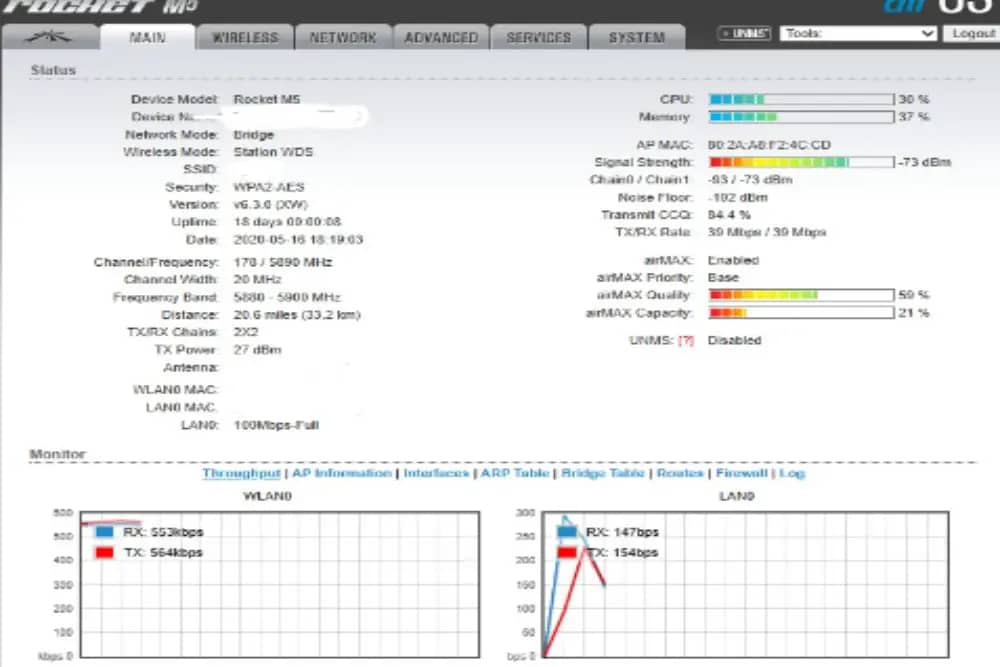Click the airMAX Quality bar
The image size is (1000, 667).
802,295
